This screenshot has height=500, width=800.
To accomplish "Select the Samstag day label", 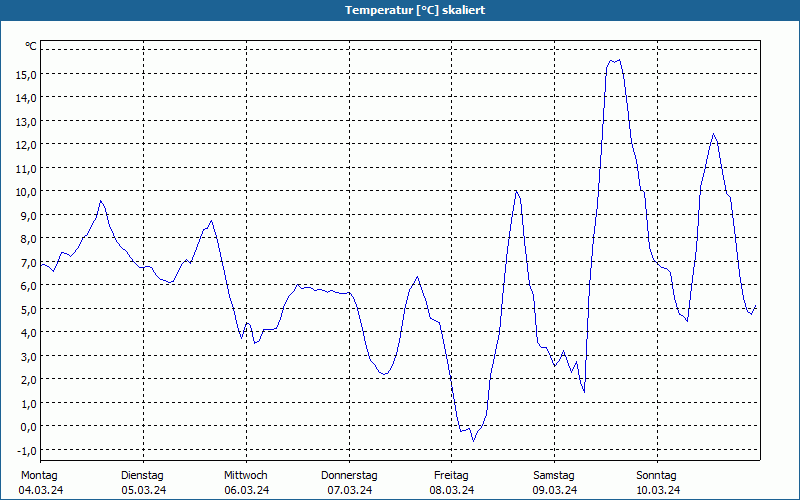I will click(554, 476).
